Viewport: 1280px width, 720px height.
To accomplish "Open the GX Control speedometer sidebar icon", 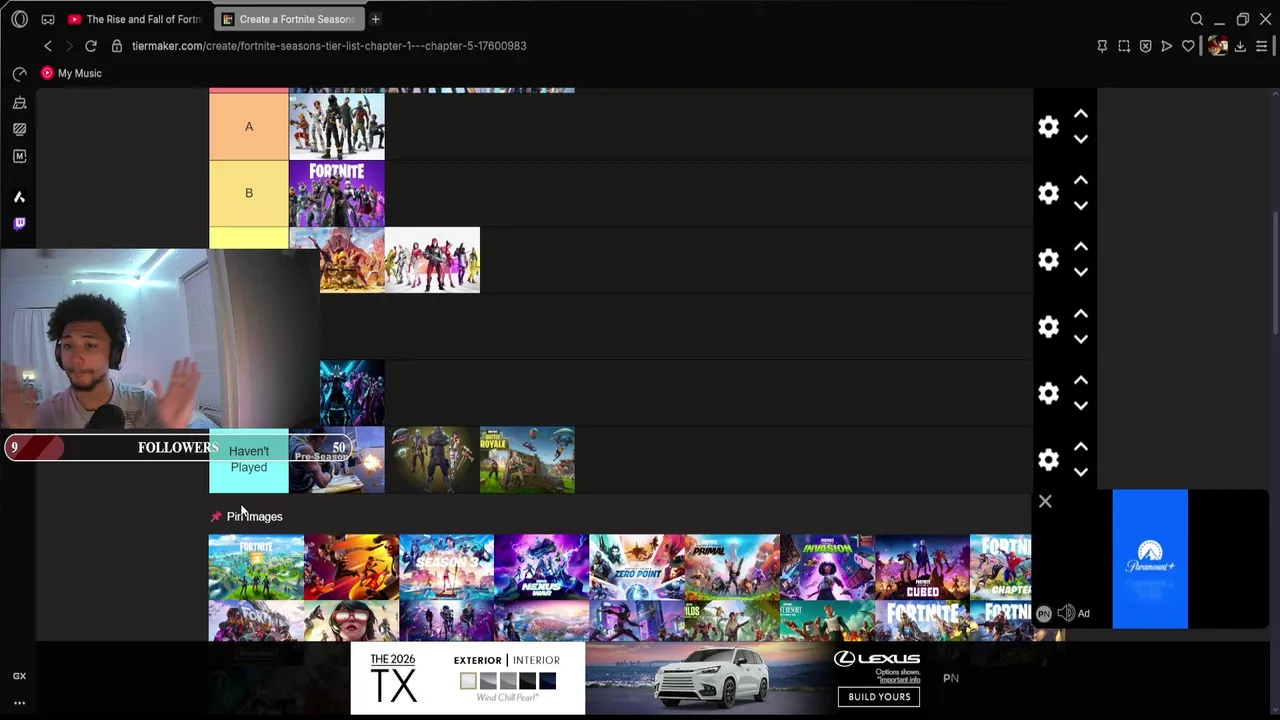I will [x=19, y=74].
